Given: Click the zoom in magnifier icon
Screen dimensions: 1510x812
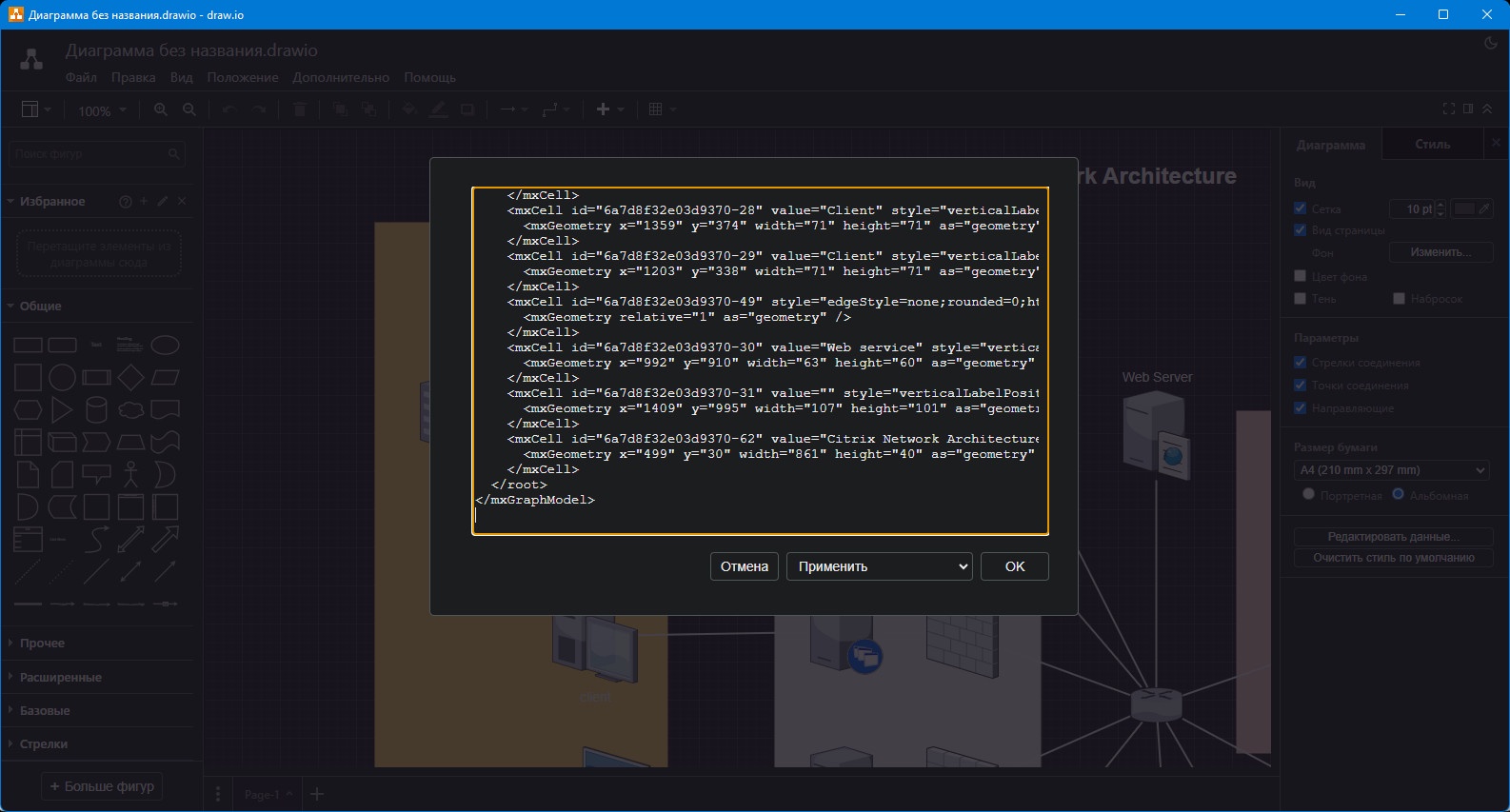Looking at the screenshot, I should [161, 109].
